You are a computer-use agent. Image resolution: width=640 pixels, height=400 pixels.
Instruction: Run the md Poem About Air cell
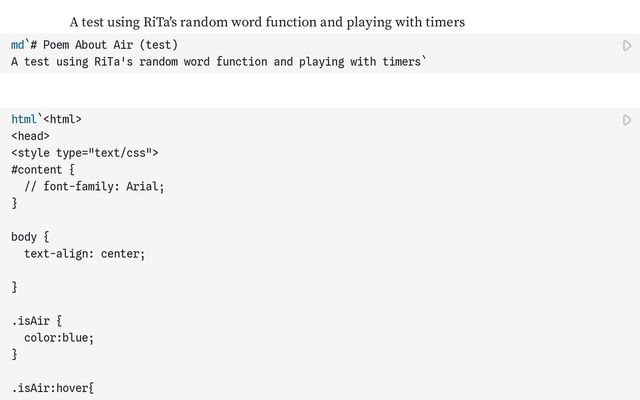(x=627, y=46)
